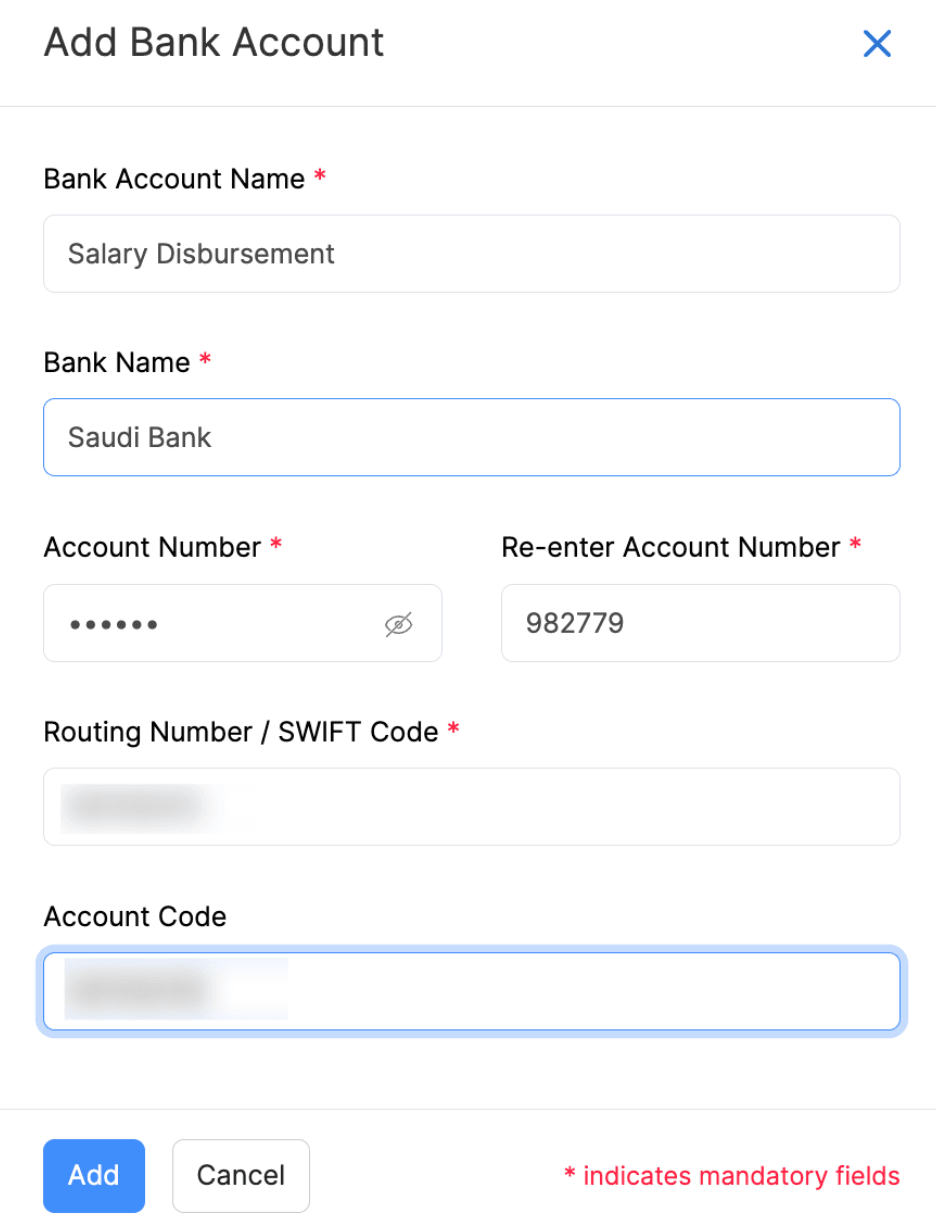Click the red asterisk beside Bank Name

click(x=205, y=362)
